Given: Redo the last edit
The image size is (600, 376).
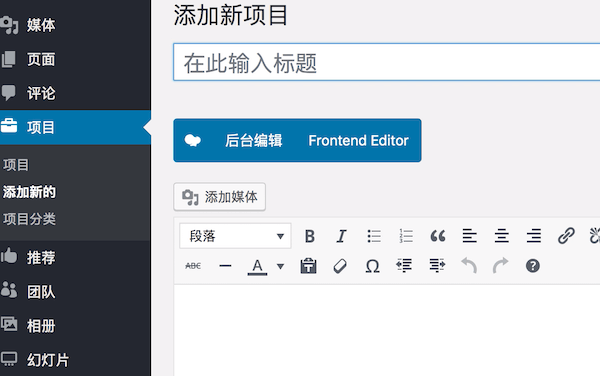Looking at the screenshot, I should [x=501, y=265].
